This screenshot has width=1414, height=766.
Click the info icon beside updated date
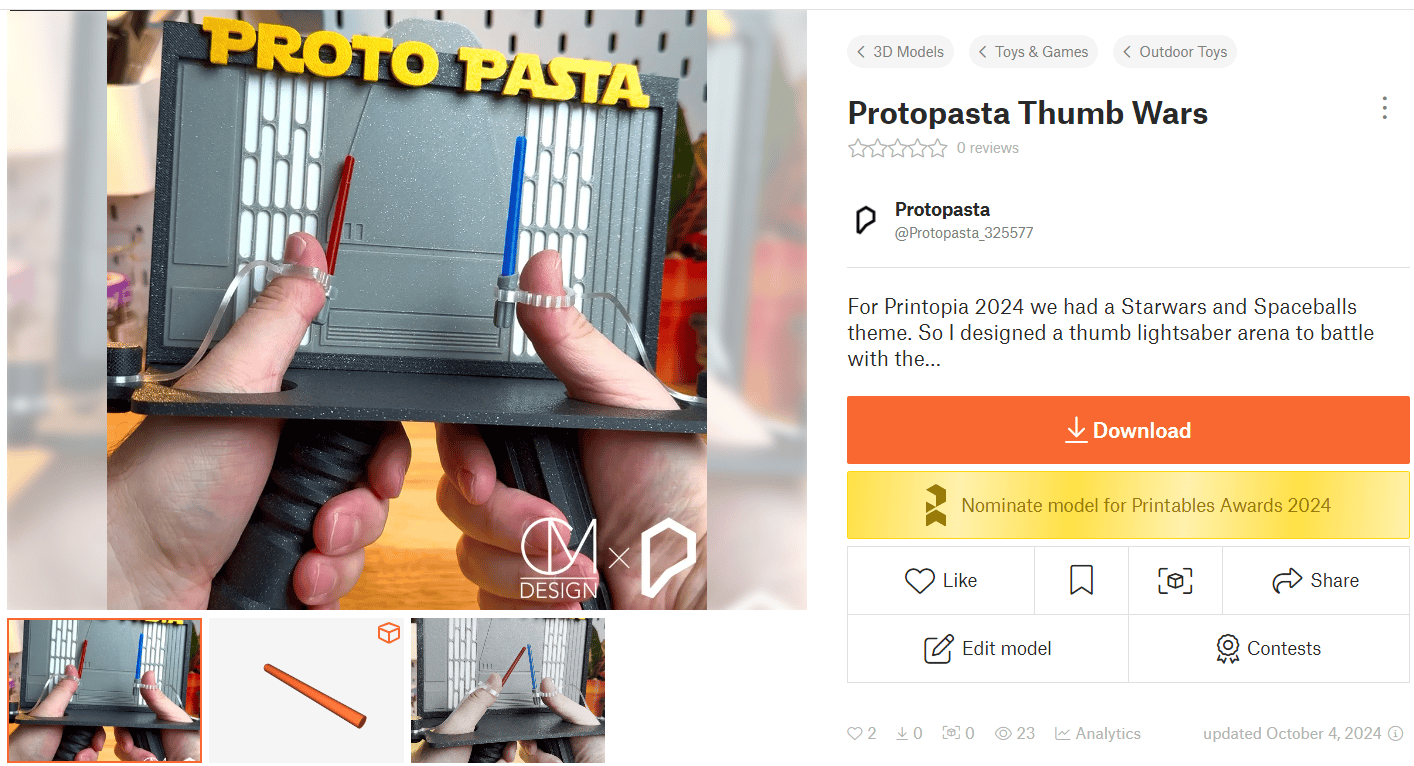(x=1397, y=733)
